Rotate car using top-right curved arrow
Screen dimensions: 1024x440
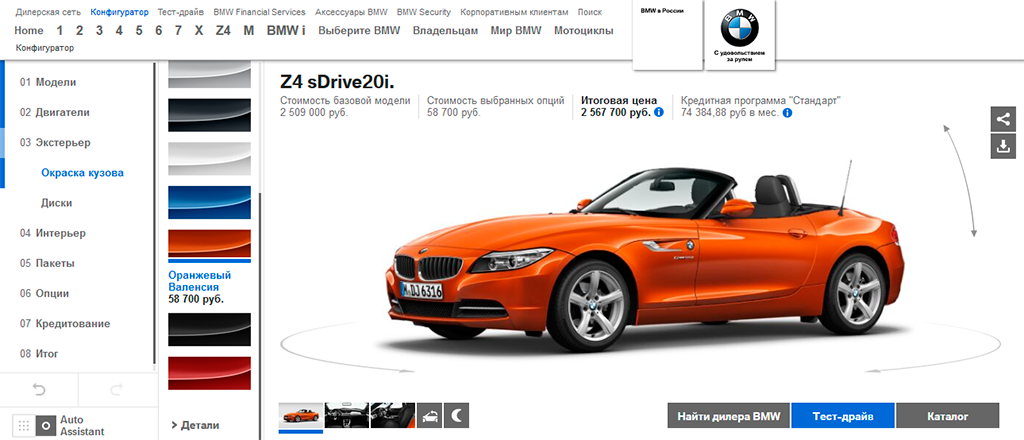click(x=960, y=181)
